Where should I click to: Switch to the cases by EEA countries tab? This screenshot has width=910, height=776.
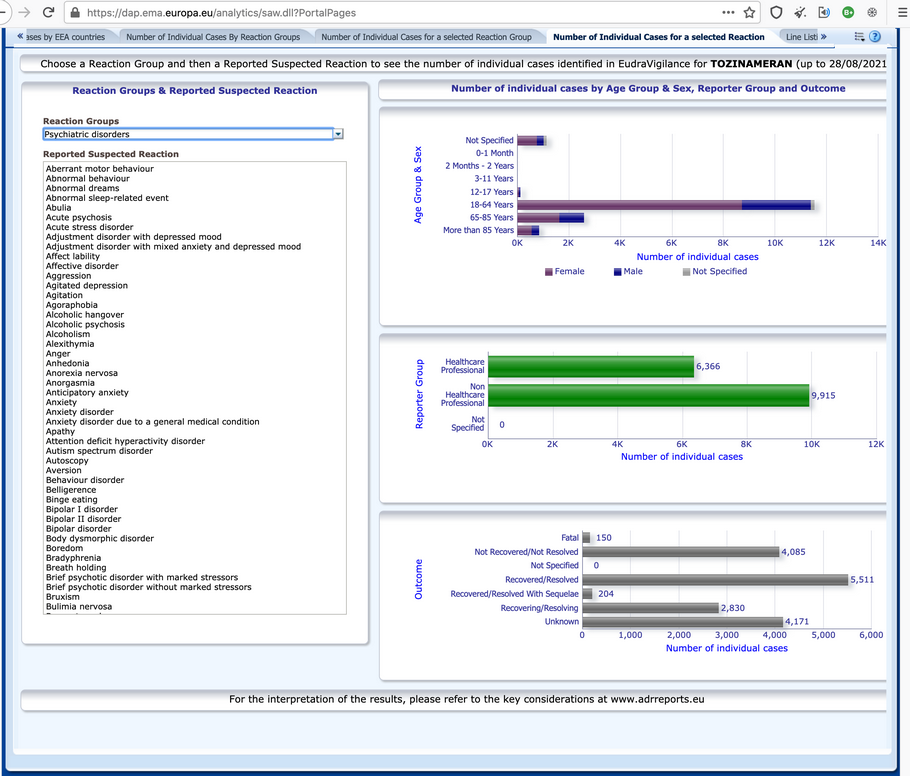[65, 37]
